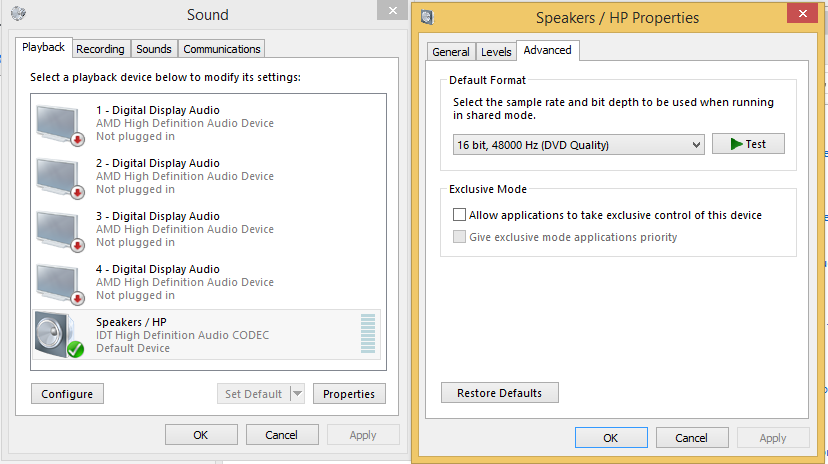Click the Sound window title bar speaker icon
Screen dimensions: 828x464
tap(19, 15)
